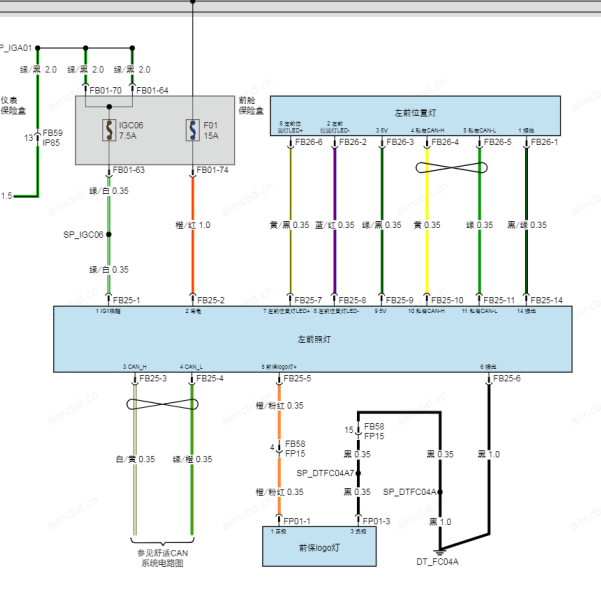Click the IGC06 7.5A fuse symbol

[x=109, y=130]
